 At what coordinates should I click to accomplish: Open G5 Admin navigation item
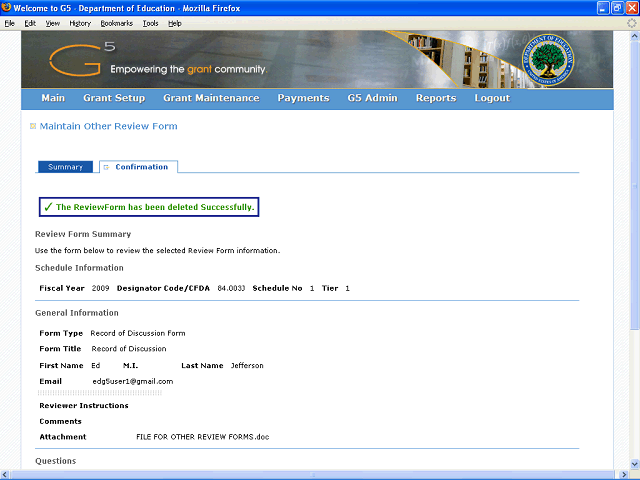(372, 98)
